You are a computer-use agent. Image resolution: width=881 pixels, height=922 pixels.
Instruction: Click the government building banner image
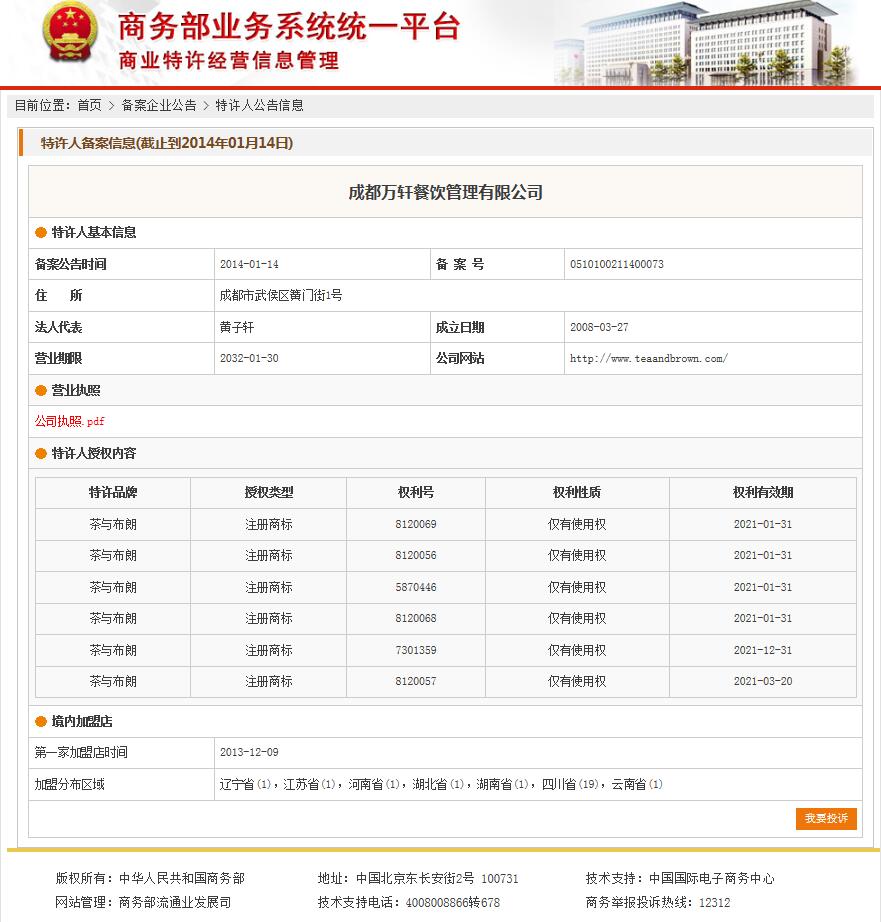[715, 43]
